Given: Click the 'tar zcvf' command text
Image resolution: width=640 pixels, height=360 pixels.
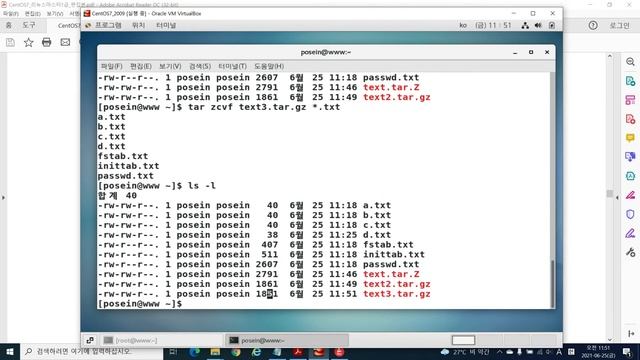Looking at the screenshot, I should pos(211,107).
